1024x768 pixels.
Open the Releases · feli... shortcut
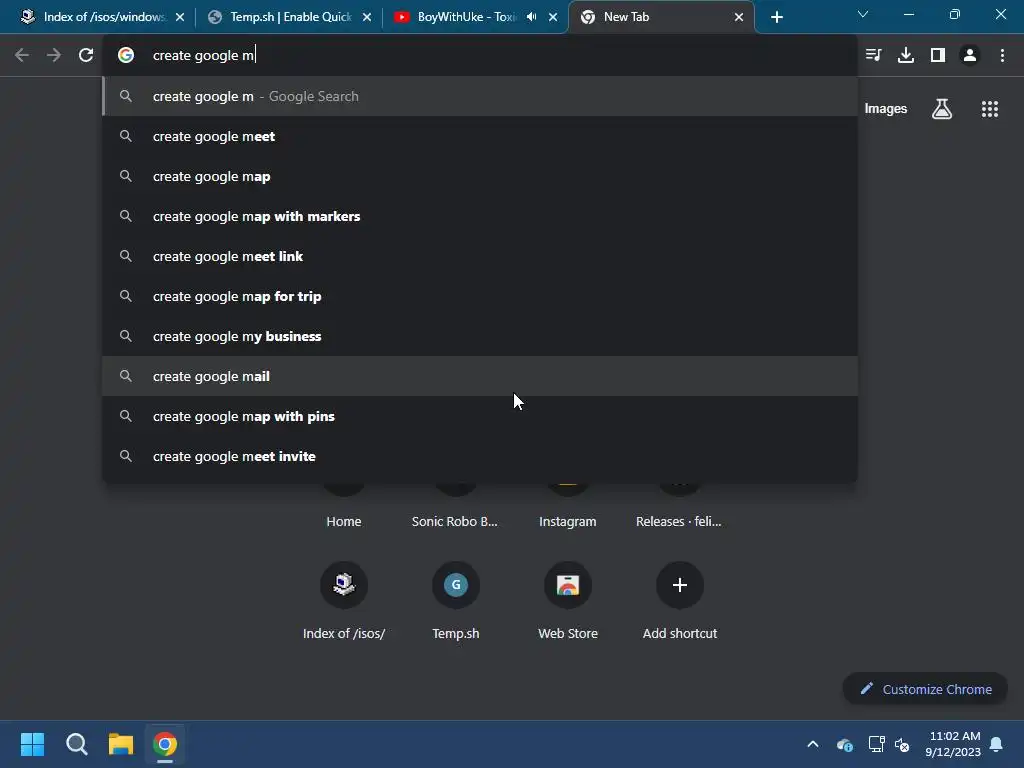tap(679, 521)
